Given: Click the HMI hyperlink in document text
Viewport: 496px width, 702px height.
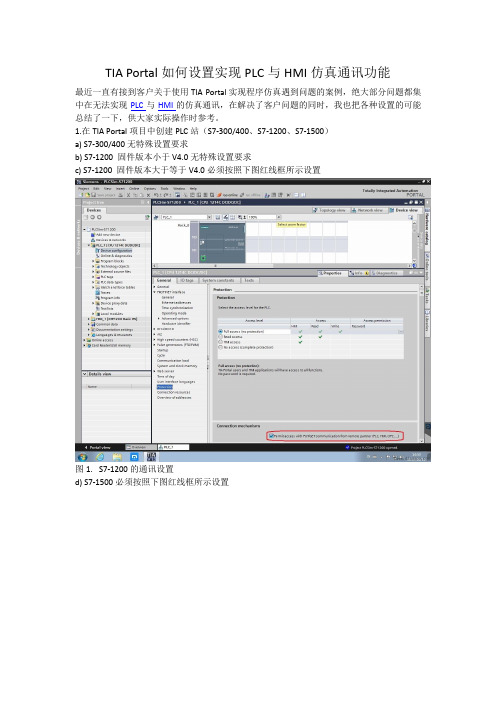Looking at the screenshot, I should [166, 105].
